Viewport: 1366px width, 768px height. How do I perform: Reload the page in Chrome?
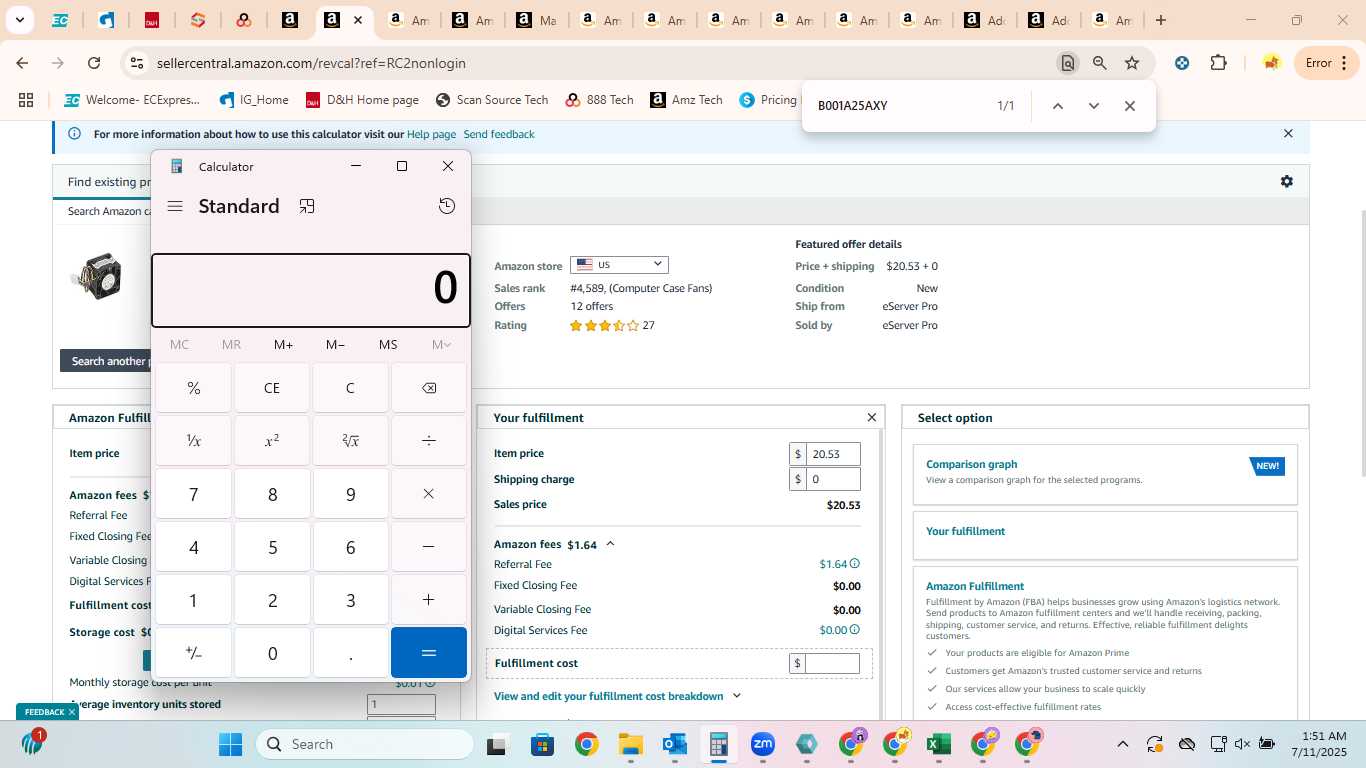tap(94, 63)
